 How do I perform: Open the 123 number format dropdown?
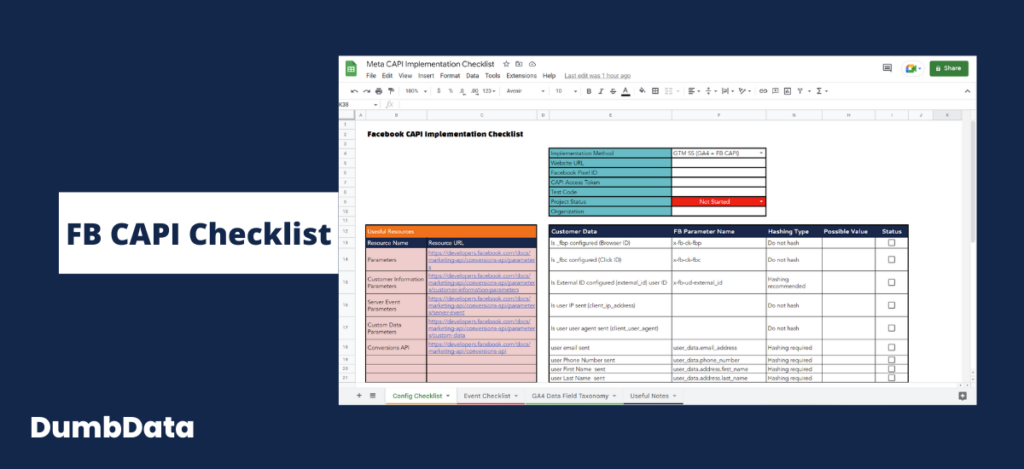(489, 91)
